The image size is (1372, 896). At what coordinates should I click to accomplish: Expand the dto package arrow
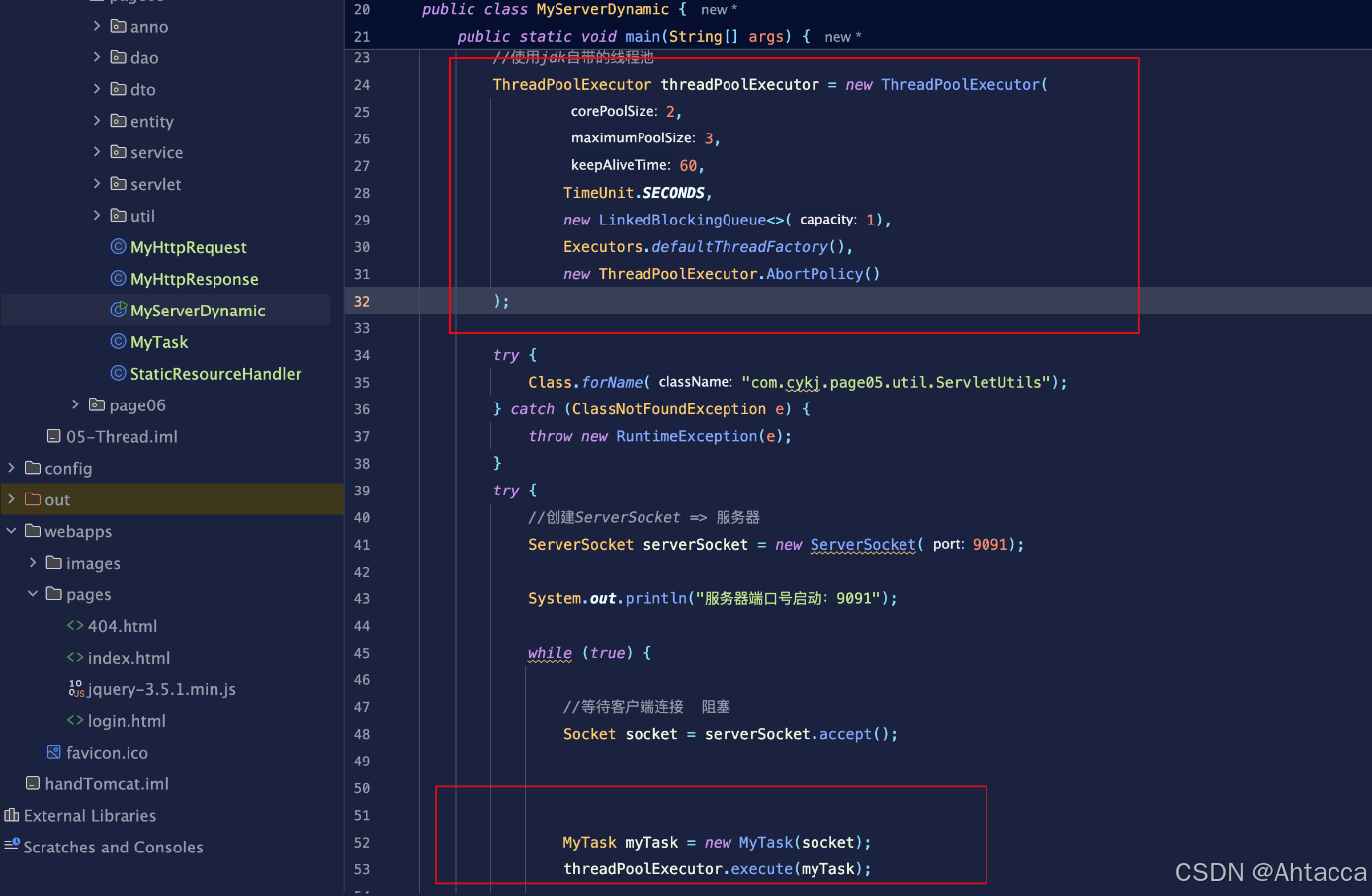click(x=97, y=89)
